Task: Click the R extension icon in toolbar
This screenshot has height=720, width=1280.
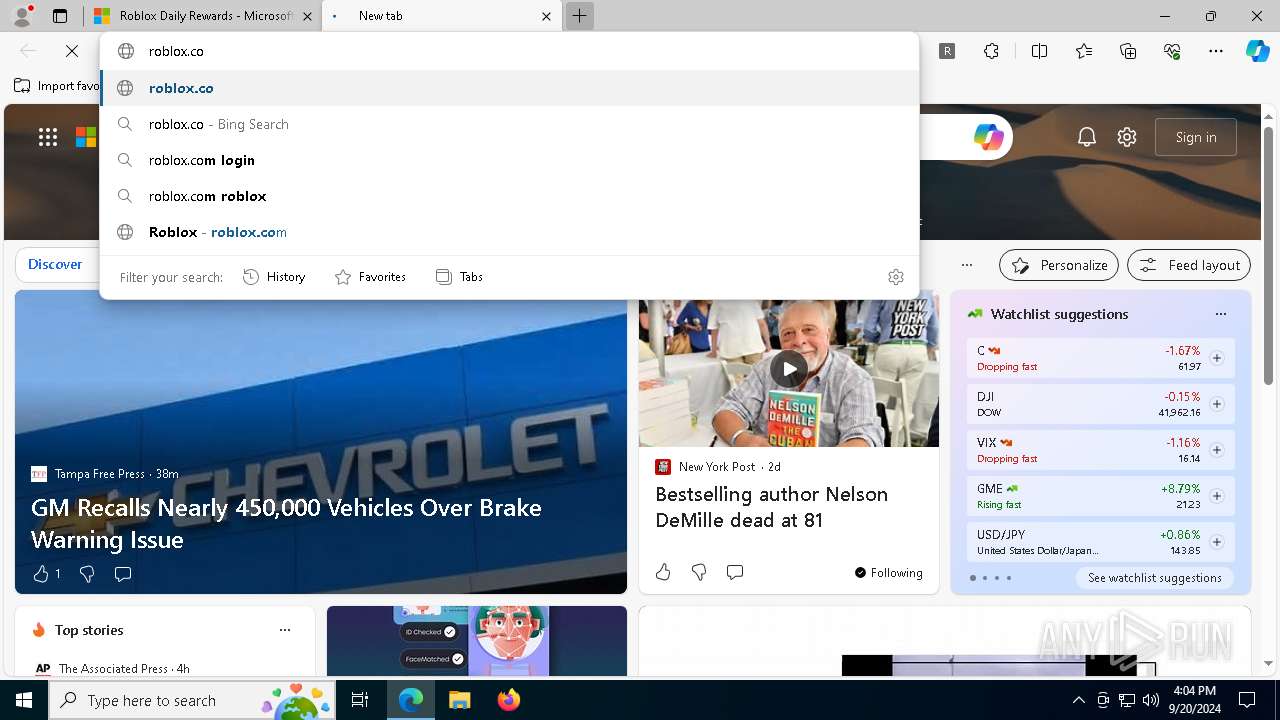Action: click(x=947, y=51)
